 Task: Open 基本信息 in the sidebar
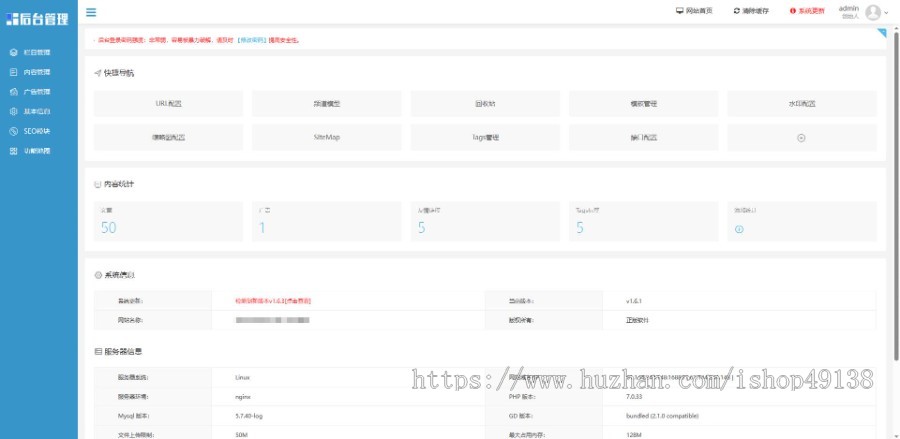[37, 111]
